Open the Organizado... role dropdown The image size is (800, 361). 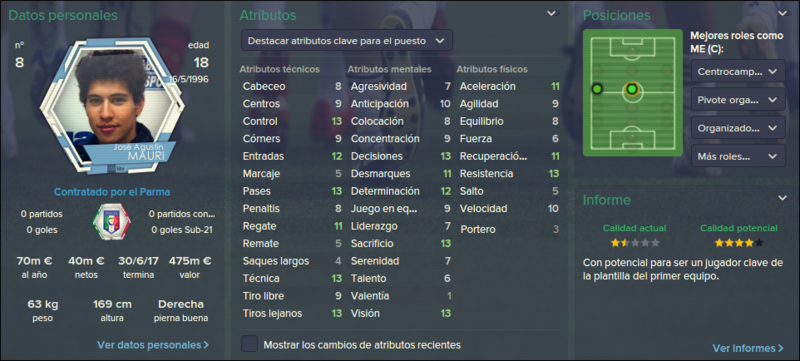tap(738, 127)
